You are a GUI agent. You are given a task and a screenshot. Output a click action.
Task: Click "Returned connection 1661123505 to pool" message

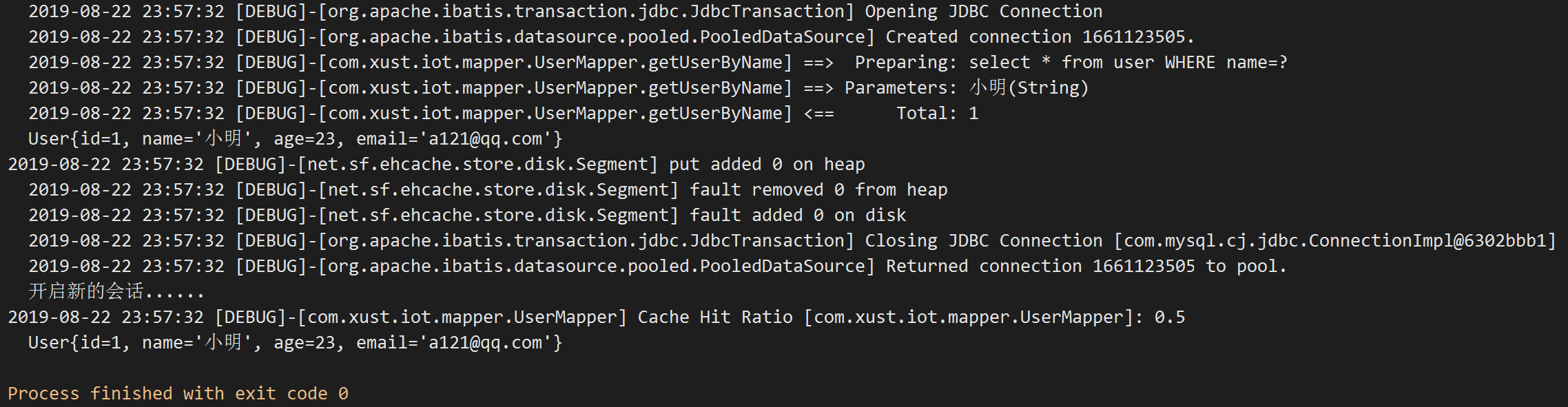pyautogui.click(x=1085, y=267)
